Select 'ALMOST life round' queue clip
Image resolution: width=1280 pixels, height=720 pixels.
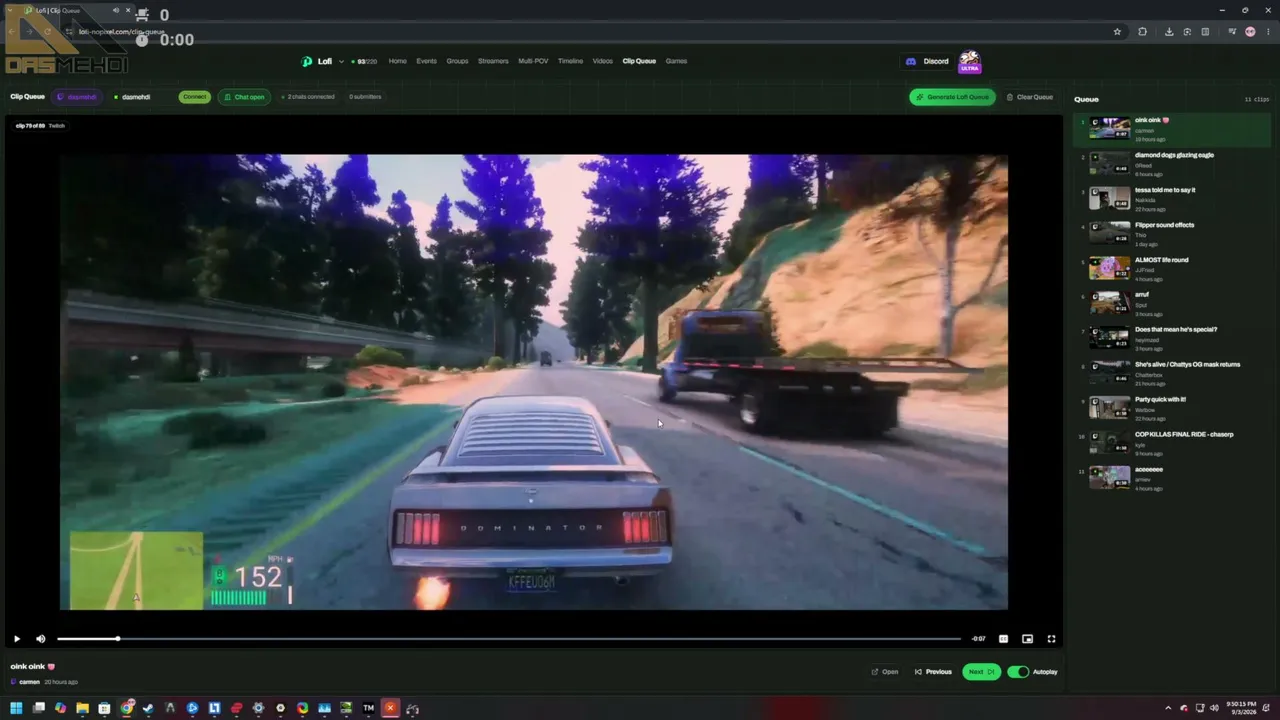click(x=1172, y=267)
